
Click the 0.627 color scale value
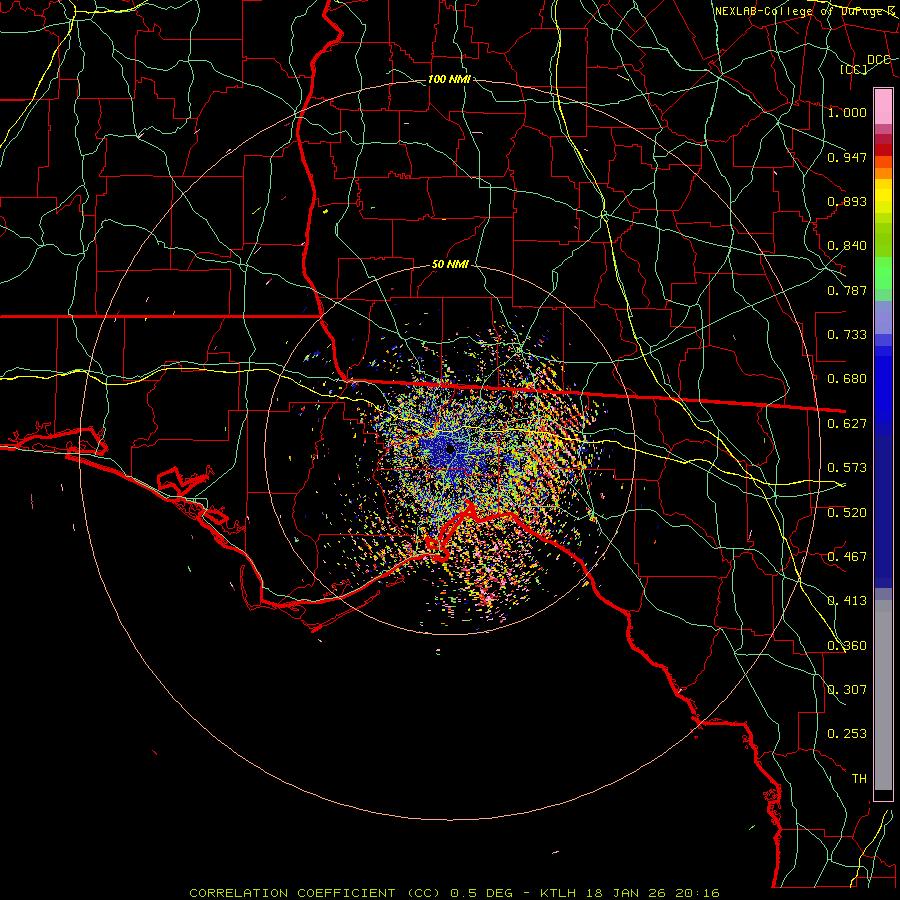point(847,424)
